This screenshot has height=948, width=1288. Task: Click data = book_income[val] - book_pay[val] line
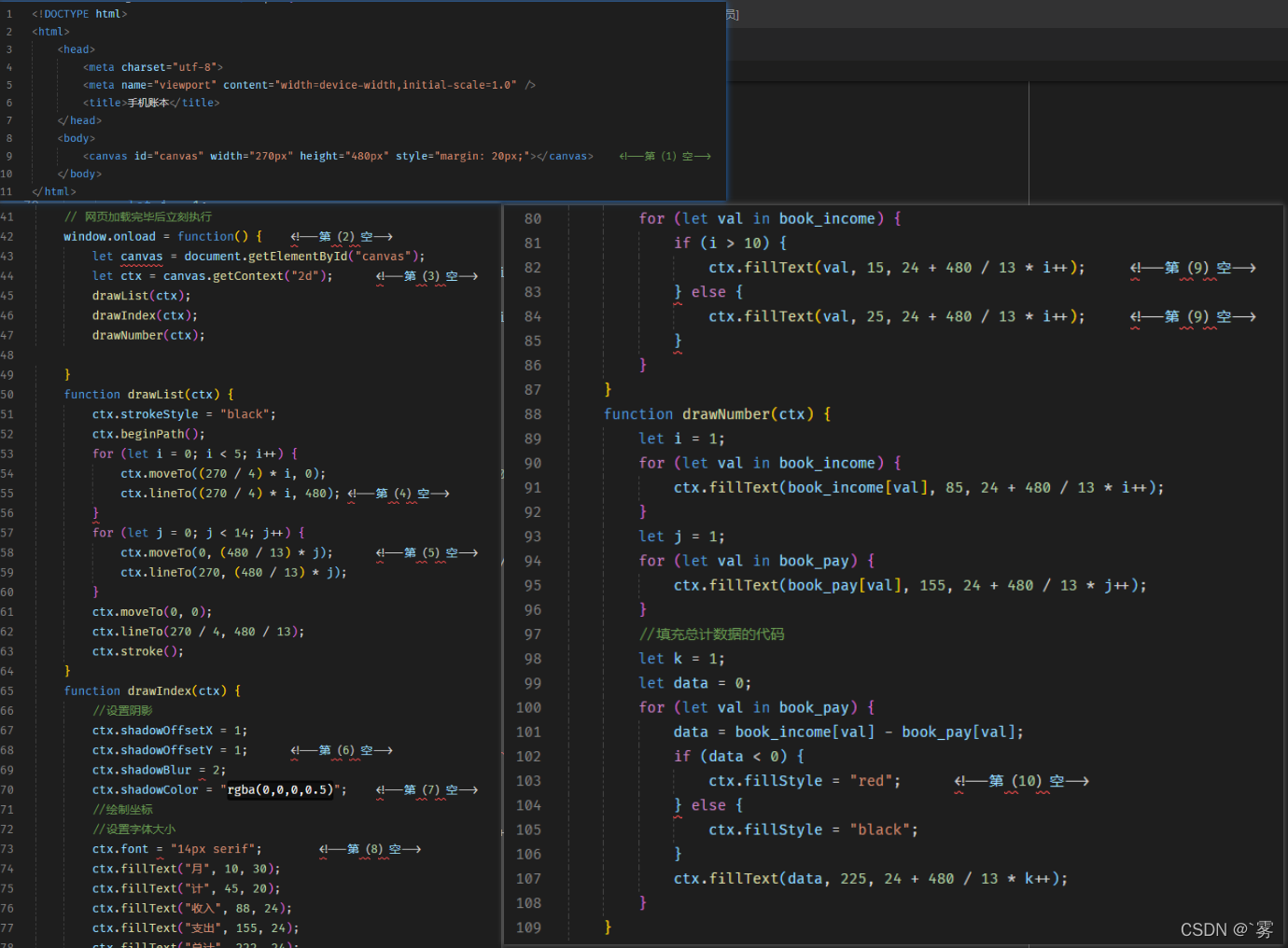[x=848, y=732]
